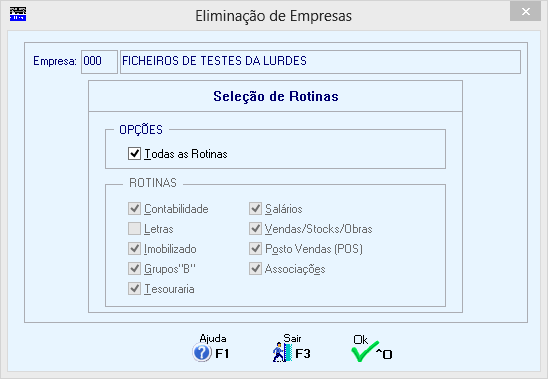The width and height of the screenshot is (548, 379).
Task: Click the F1 shortcut text
Action: tap(222, 354)
